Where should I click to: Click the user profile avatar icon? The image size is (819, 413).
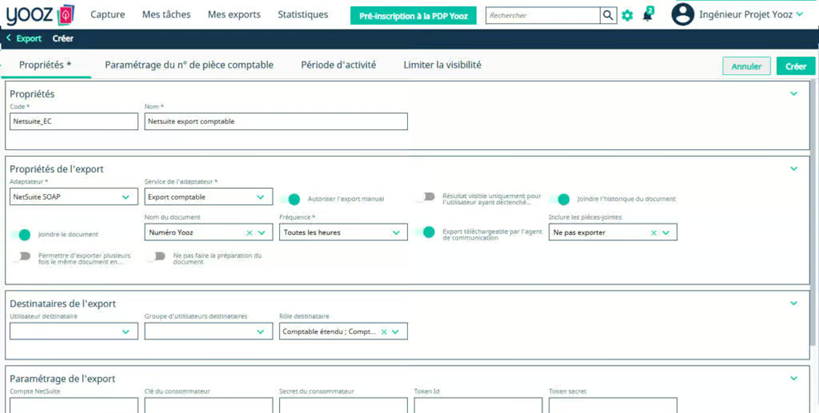pos(683,15)
